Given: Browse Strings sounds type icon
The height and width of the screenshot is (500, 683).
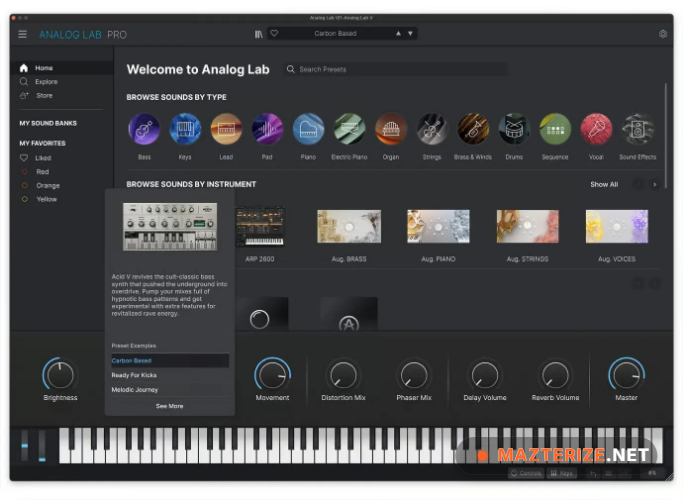Looking at the screenshot, I should point(432,129).
